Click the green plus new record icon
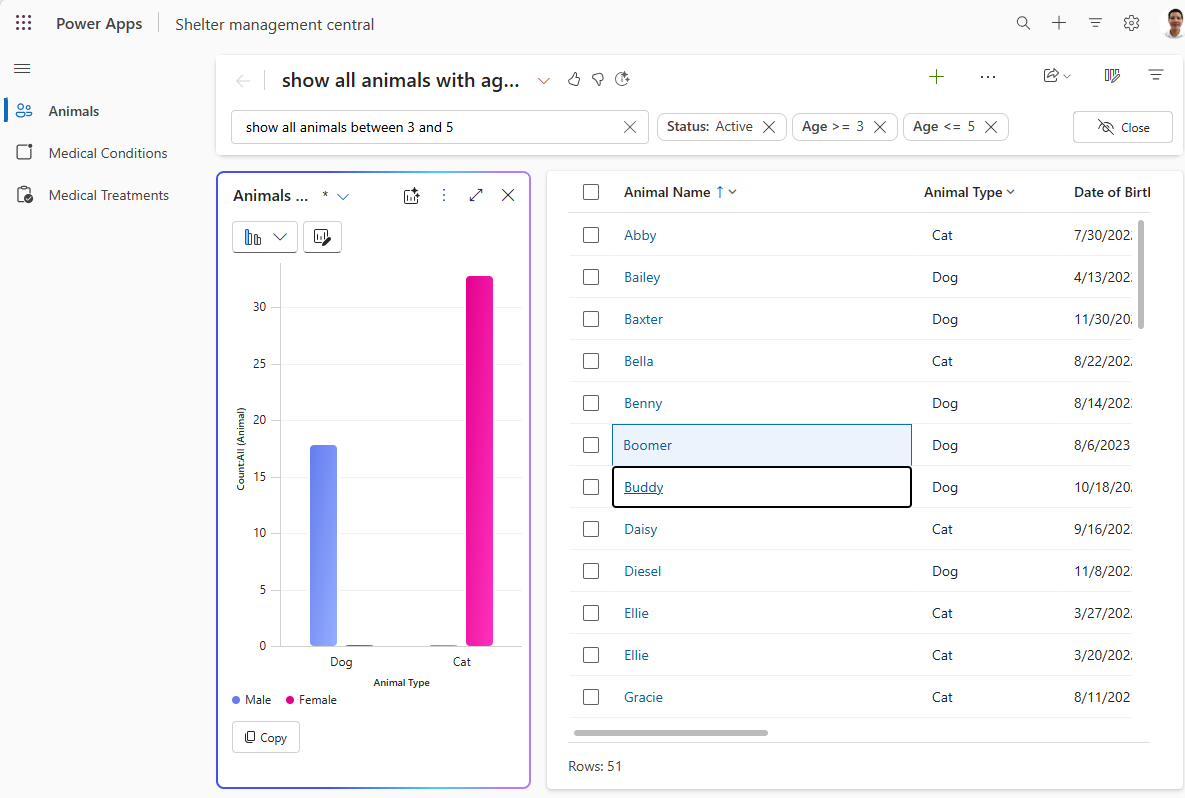Image resolution: width=1185 pixels, height=798 pixels. point(936,77)
